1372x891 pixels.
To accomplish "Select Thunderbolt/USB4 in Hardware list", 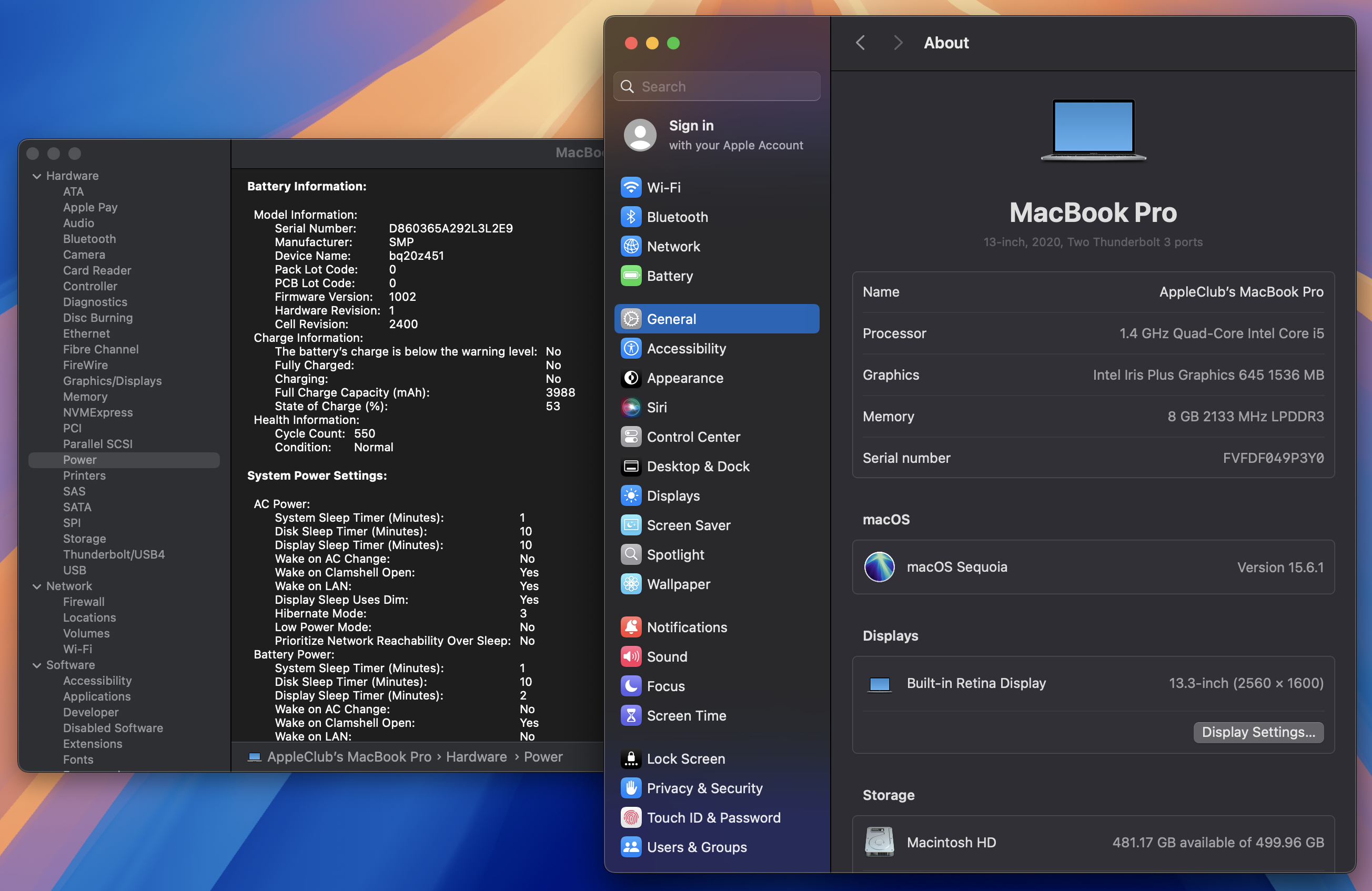I will point(114,554).
